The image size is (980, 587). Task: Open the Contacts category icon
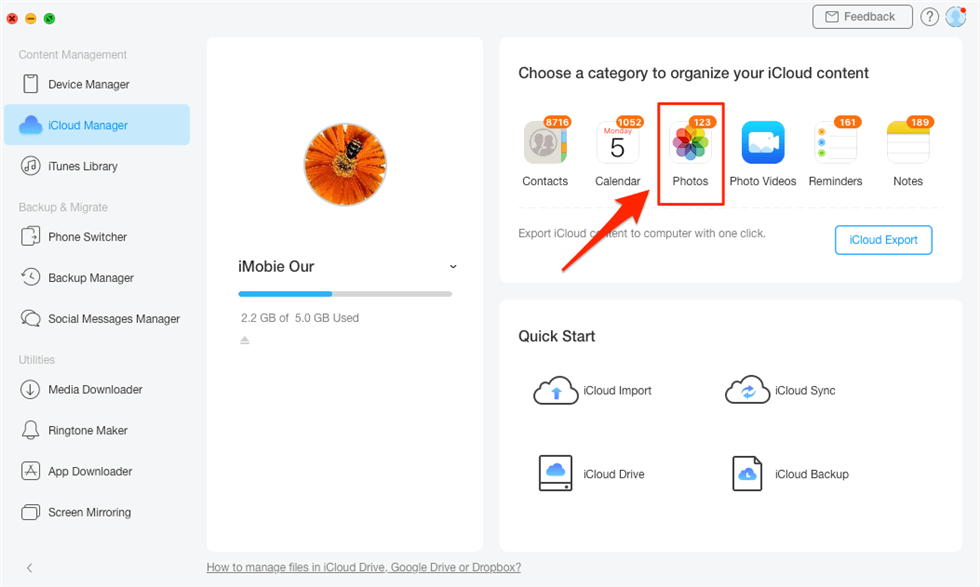(x=545, y=144)
